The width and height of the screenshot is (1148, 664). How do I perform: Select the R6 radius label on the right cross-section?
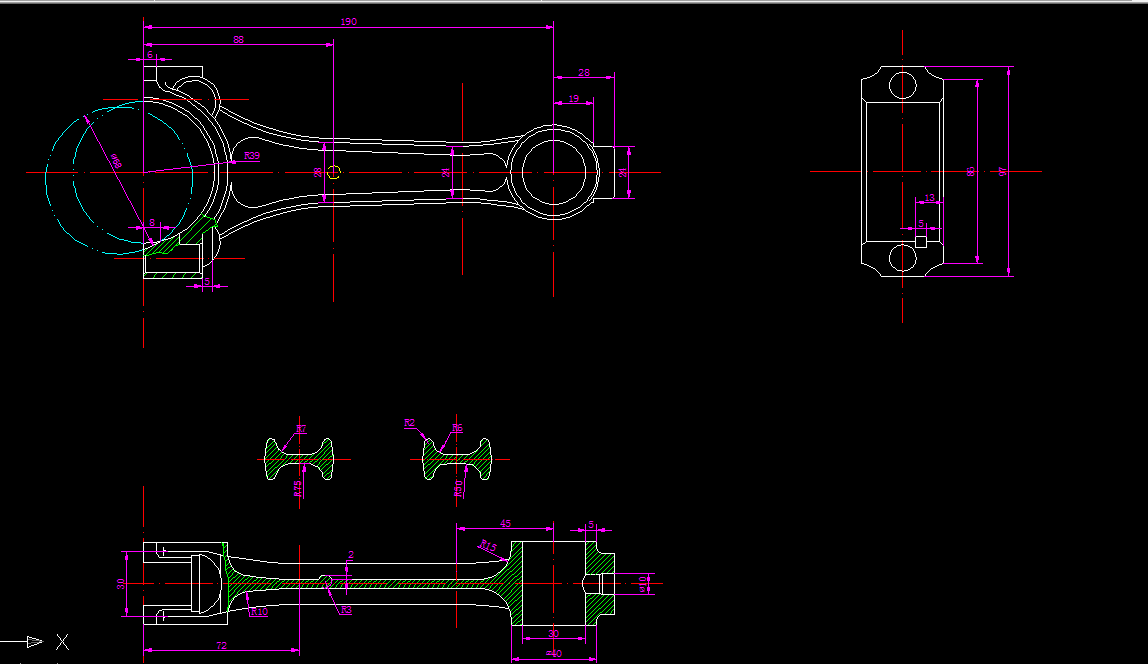coord(458,428)
